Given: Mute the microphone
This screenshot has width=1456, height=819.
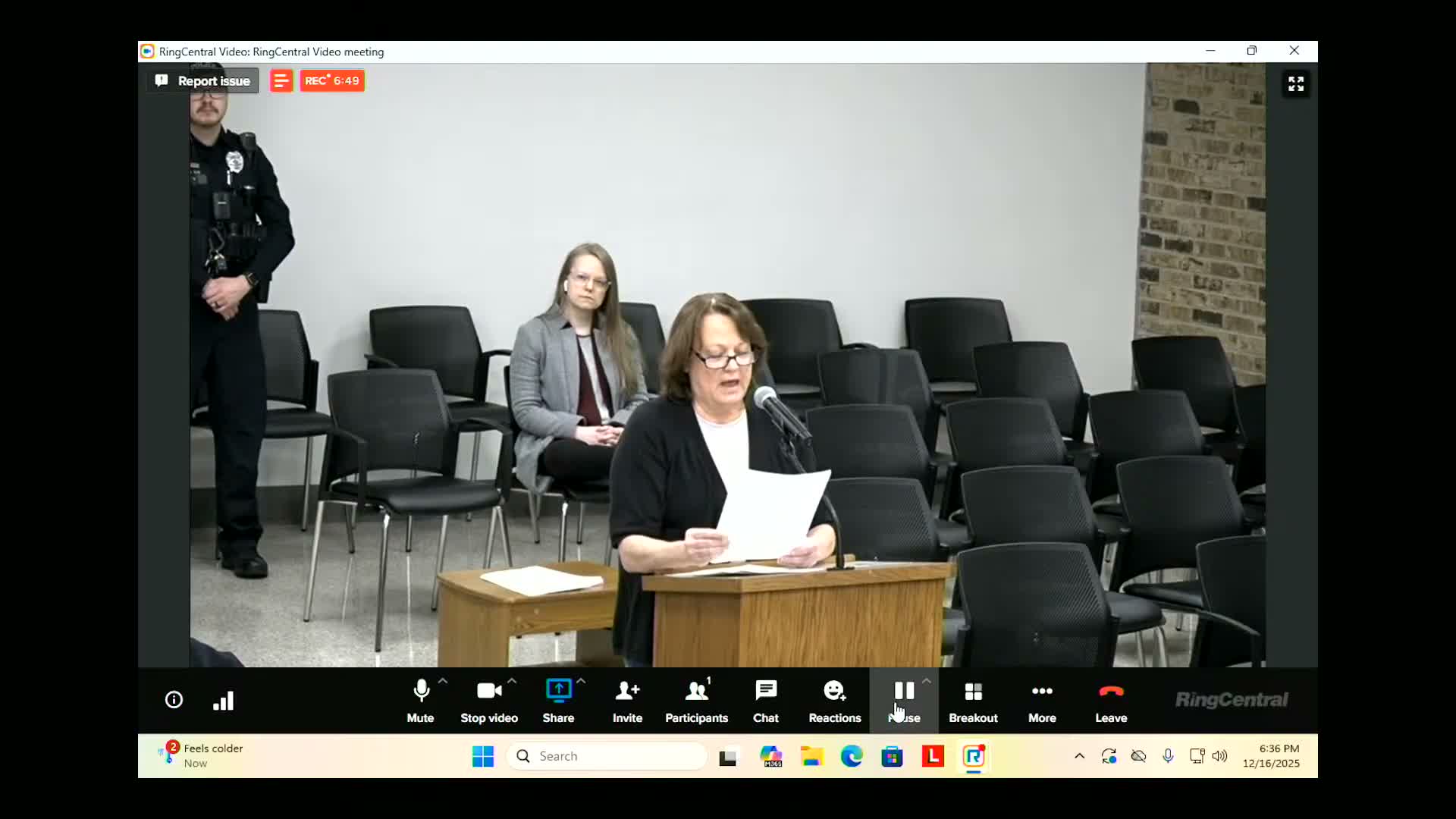Looking at the screenshot, I should (420, 699).
